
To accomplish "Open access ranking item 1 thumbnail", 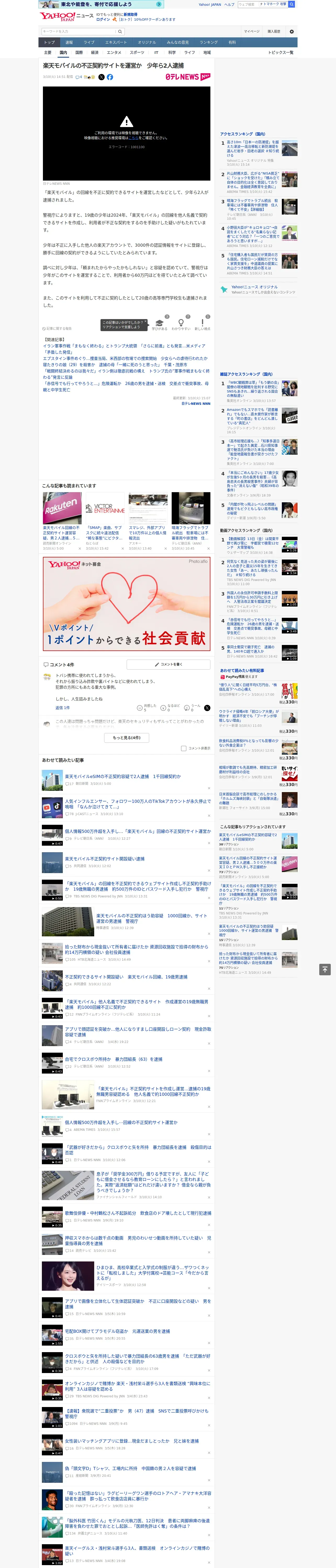I will coord(290,148).
